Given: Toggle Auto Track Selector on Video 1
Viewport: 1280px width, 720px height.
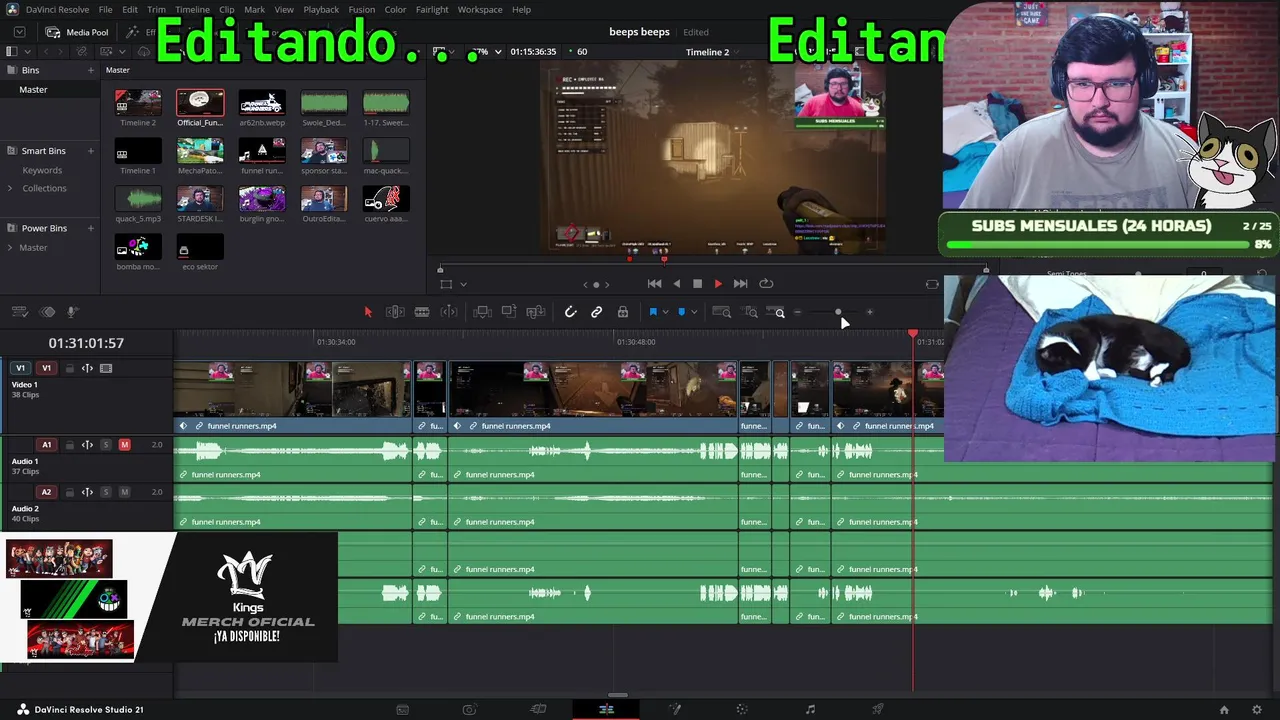Looking at the screenshot, I should point(87,368).
